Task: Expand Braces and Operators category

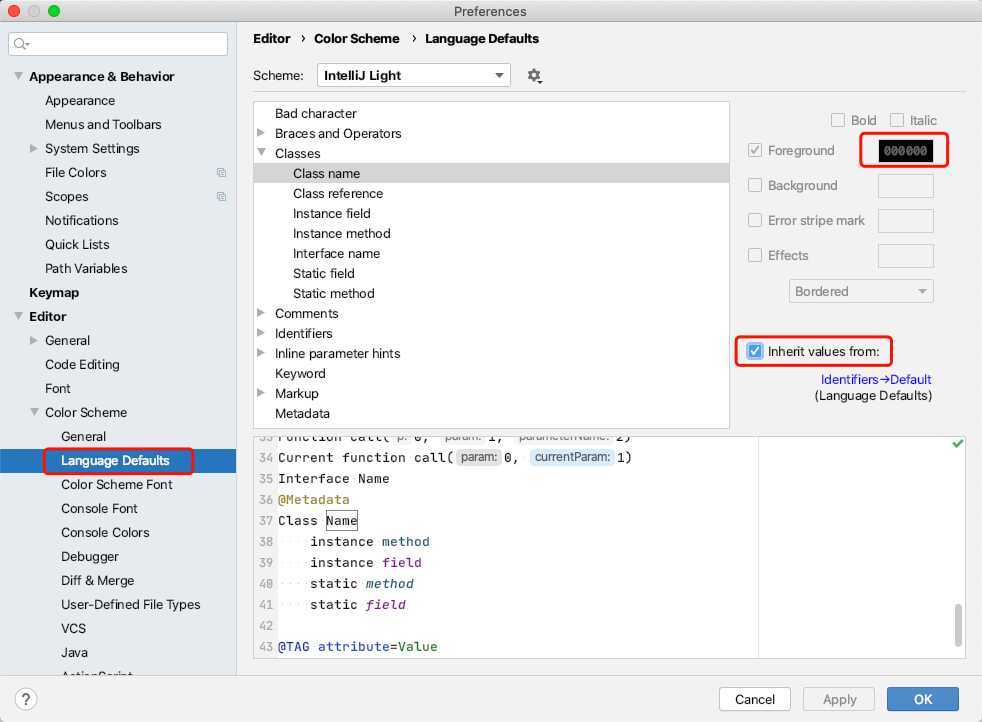Action: (261, 133)
